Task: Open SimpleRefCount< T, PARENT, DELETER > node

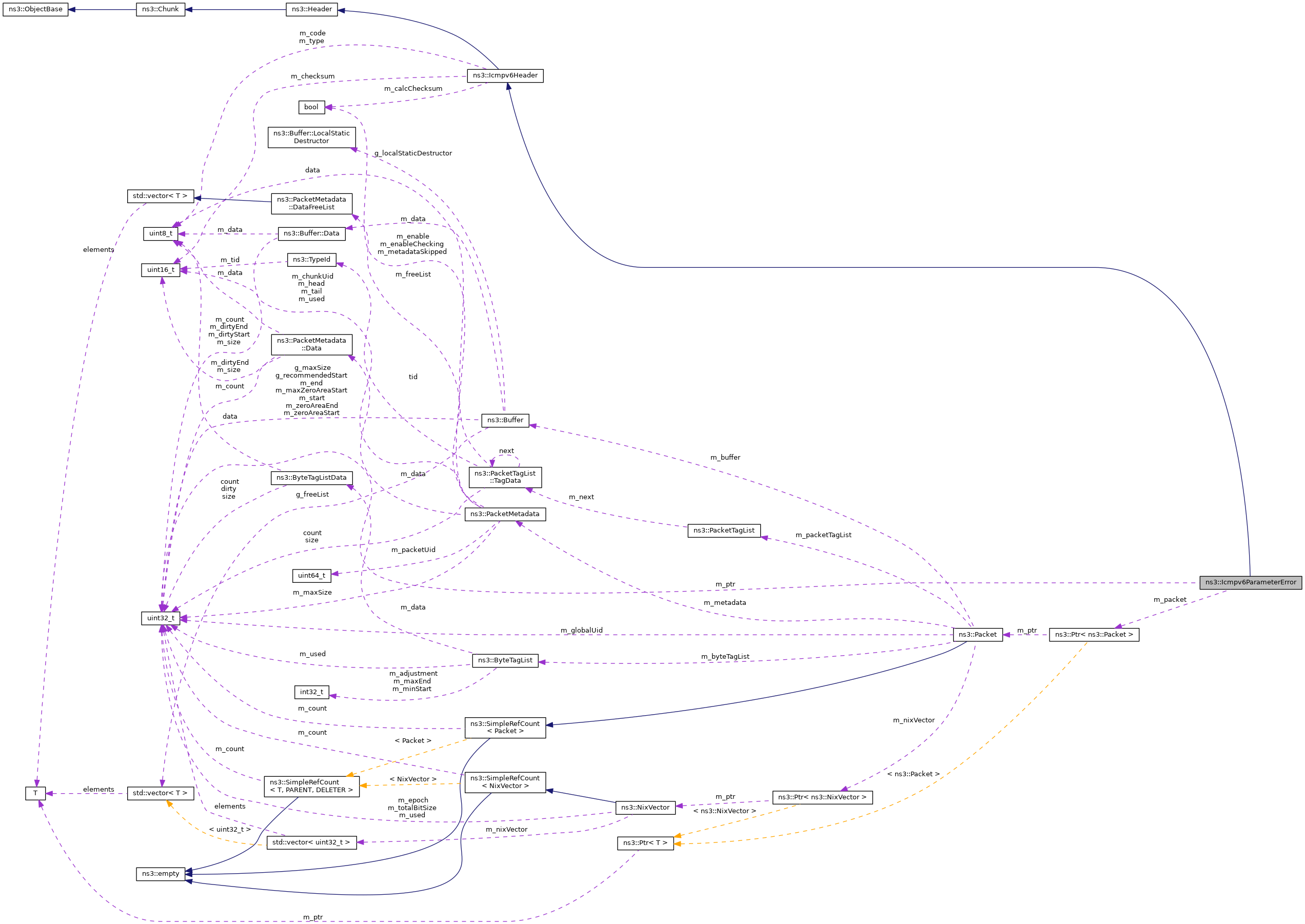Action: click(312, 787)
